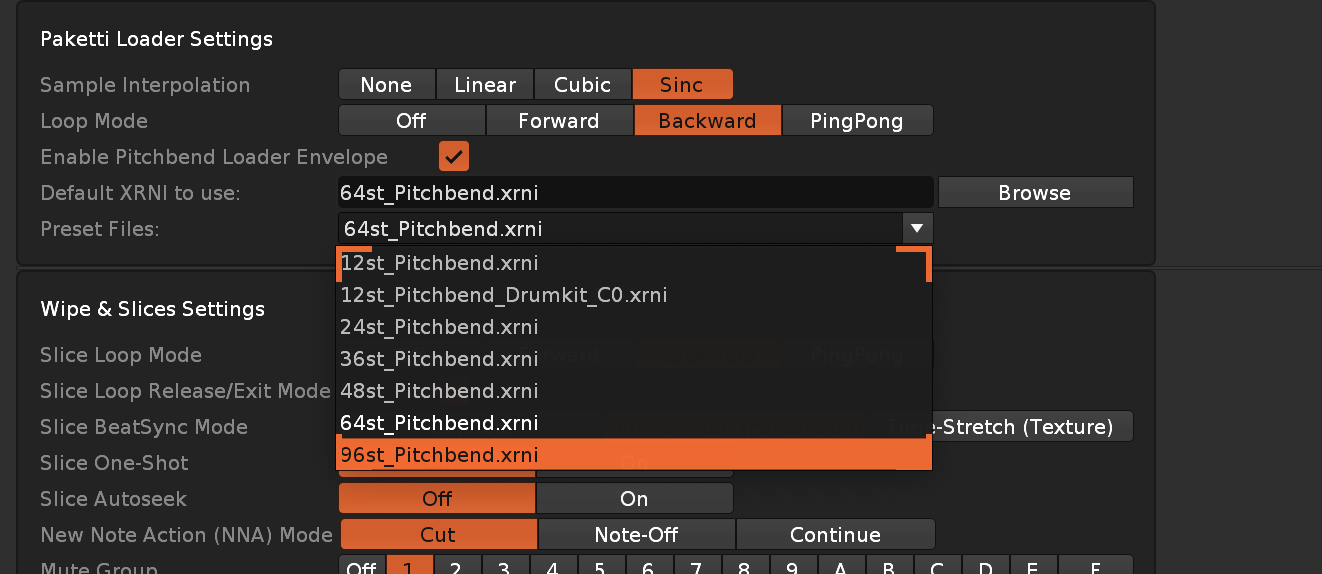Toggle Enable Pitchbend Loader Envelope checkbox

click(x=453, y=157)
